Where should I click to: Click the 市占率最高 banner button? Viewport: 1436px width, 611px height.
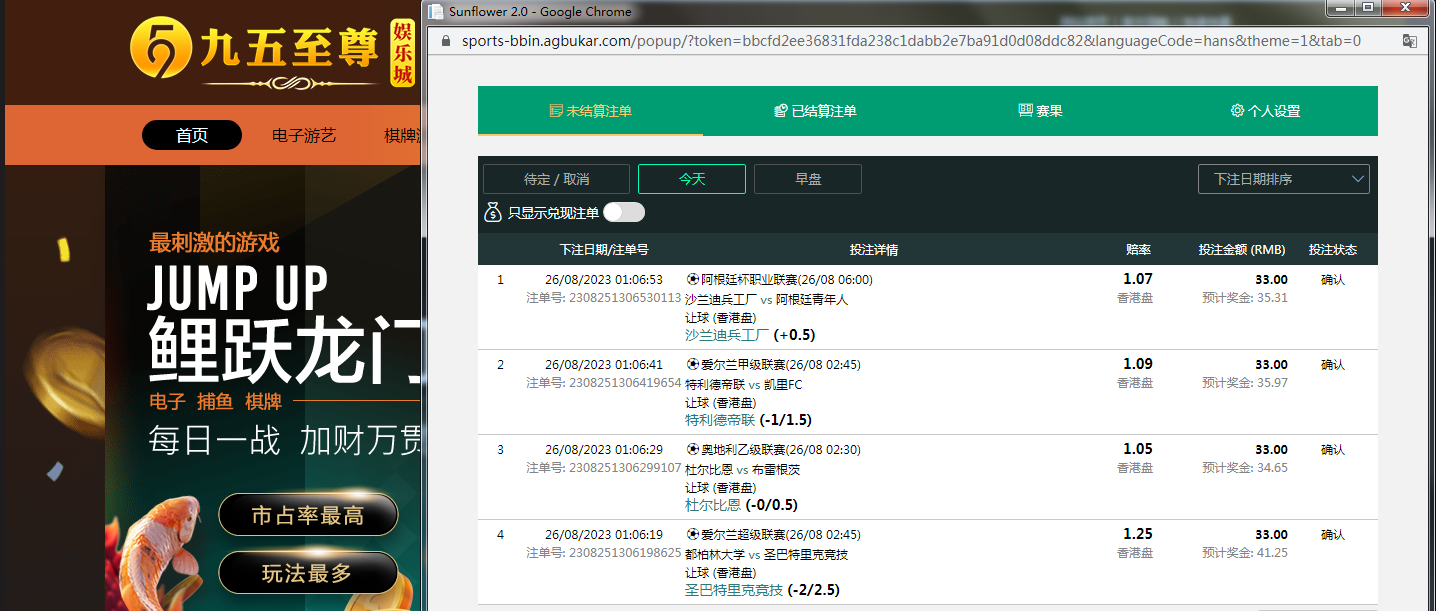(x=308, y=516)
